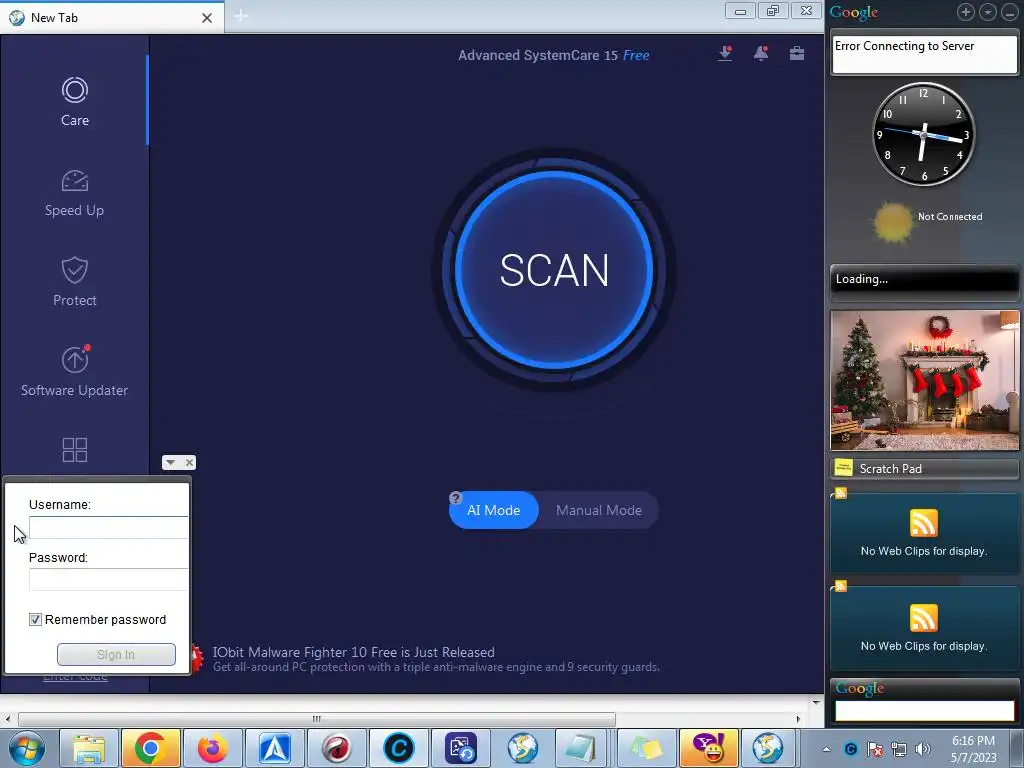Click the Not Connected weather sun icon
Viewport: 1024px width, 768px height.
(x=893, y=221)
